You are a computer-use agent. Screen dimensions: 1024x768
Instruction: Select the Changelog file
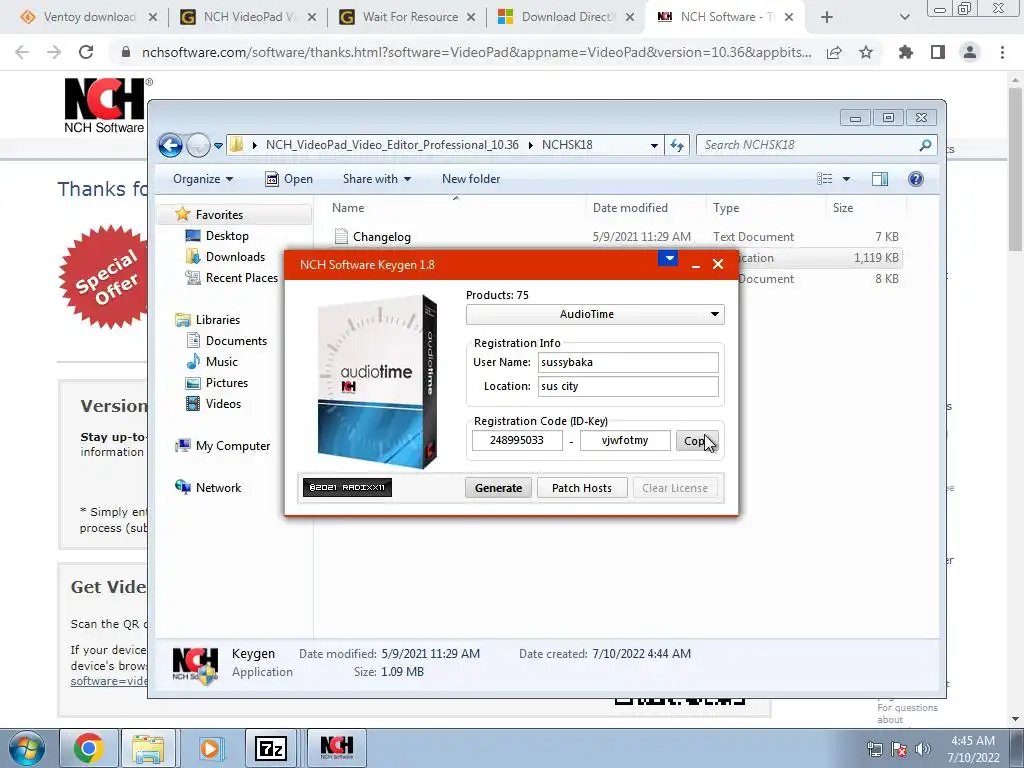(381, 236)
